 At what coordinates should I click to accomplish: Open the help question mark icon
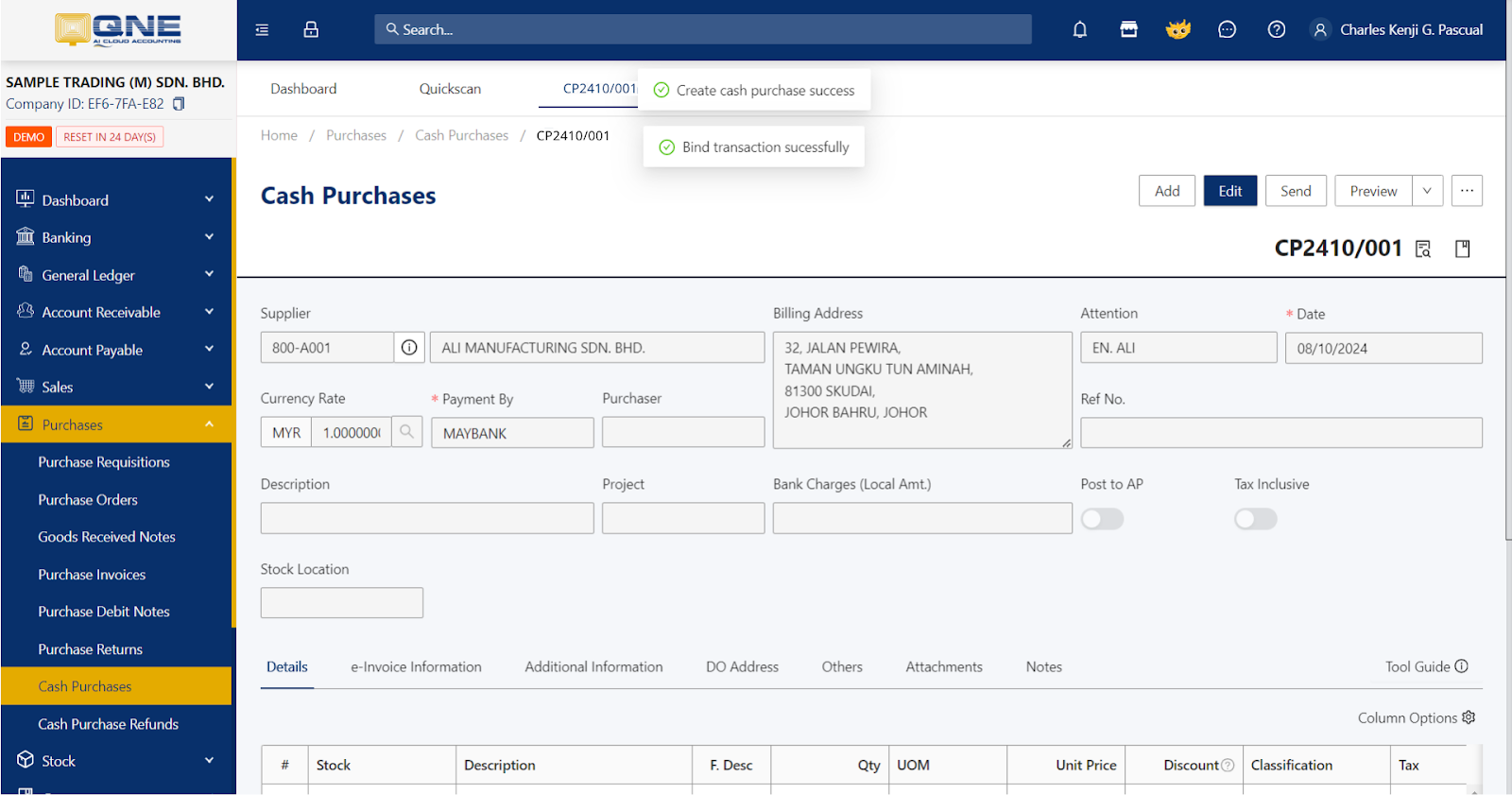point(1277,30)
